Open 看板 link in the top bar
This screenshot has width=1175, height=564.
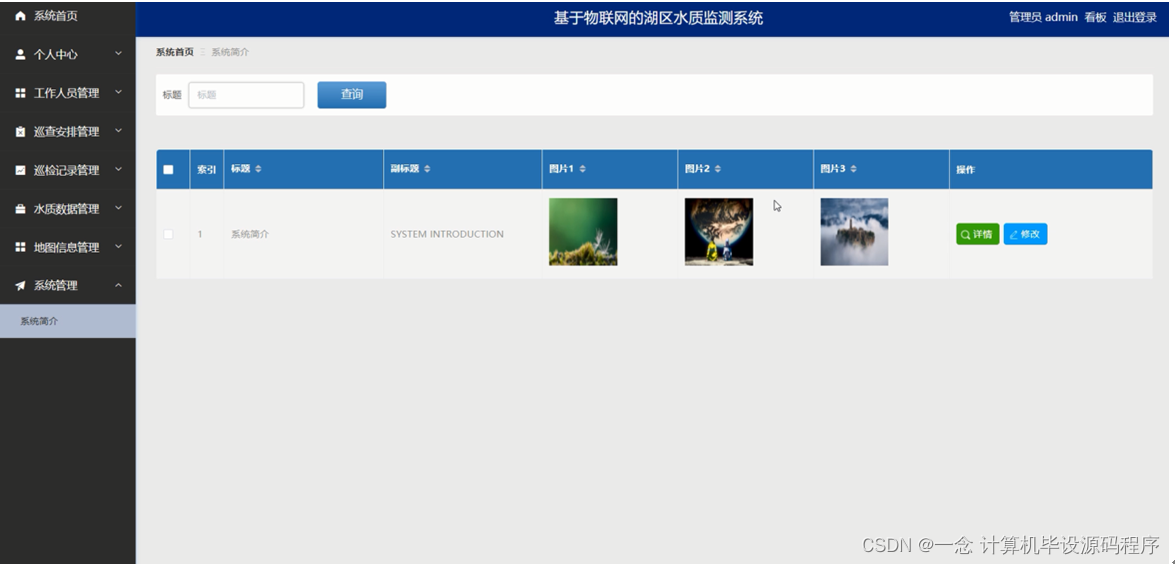pos(1095,18)
